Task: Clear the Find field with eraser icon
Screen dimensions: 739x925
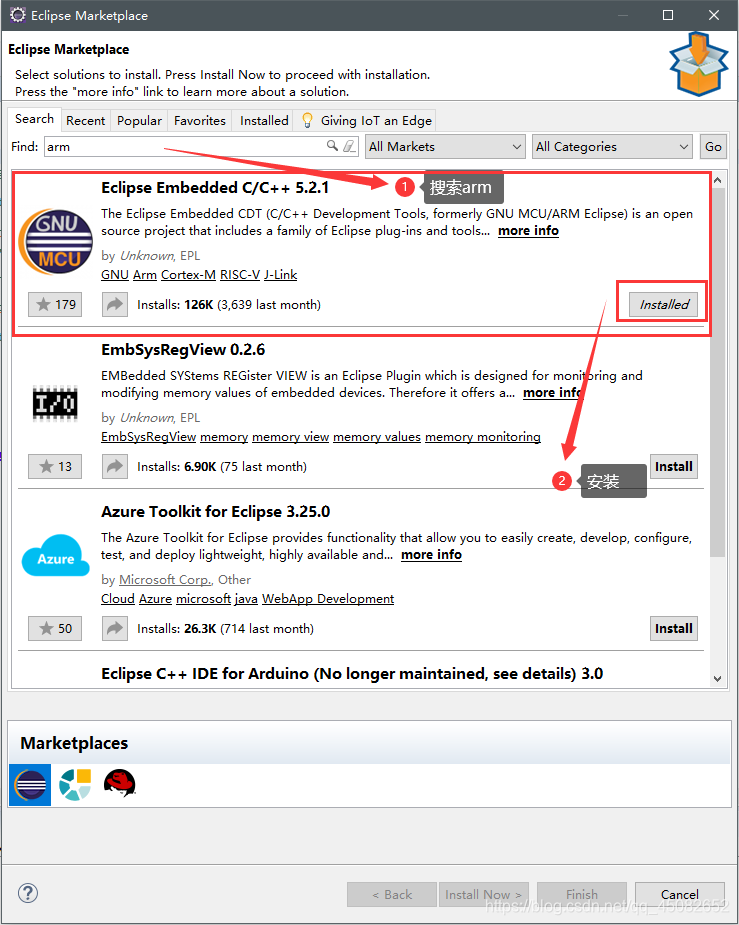Action: pos(350,146)
